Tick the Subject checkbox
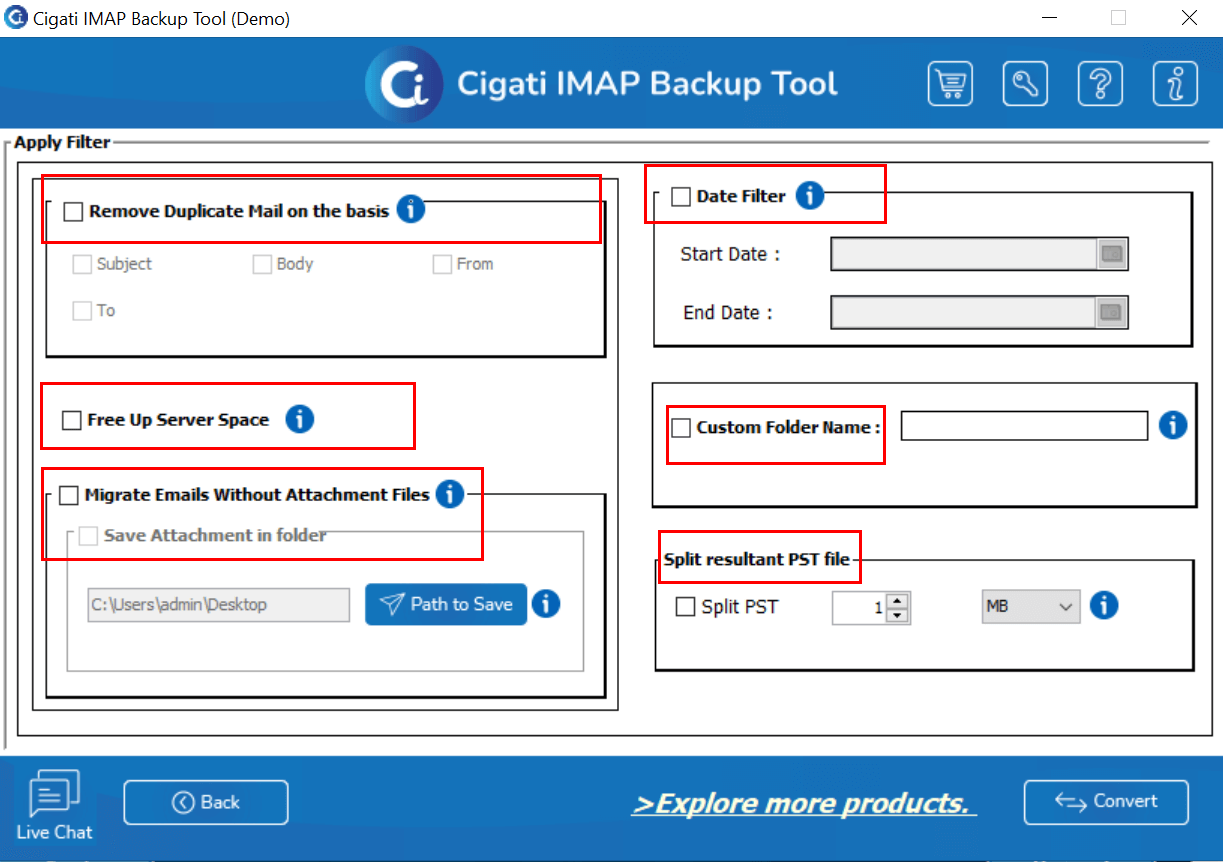The height and width of the screenshot is (862, 1223). tap(82, 264)
